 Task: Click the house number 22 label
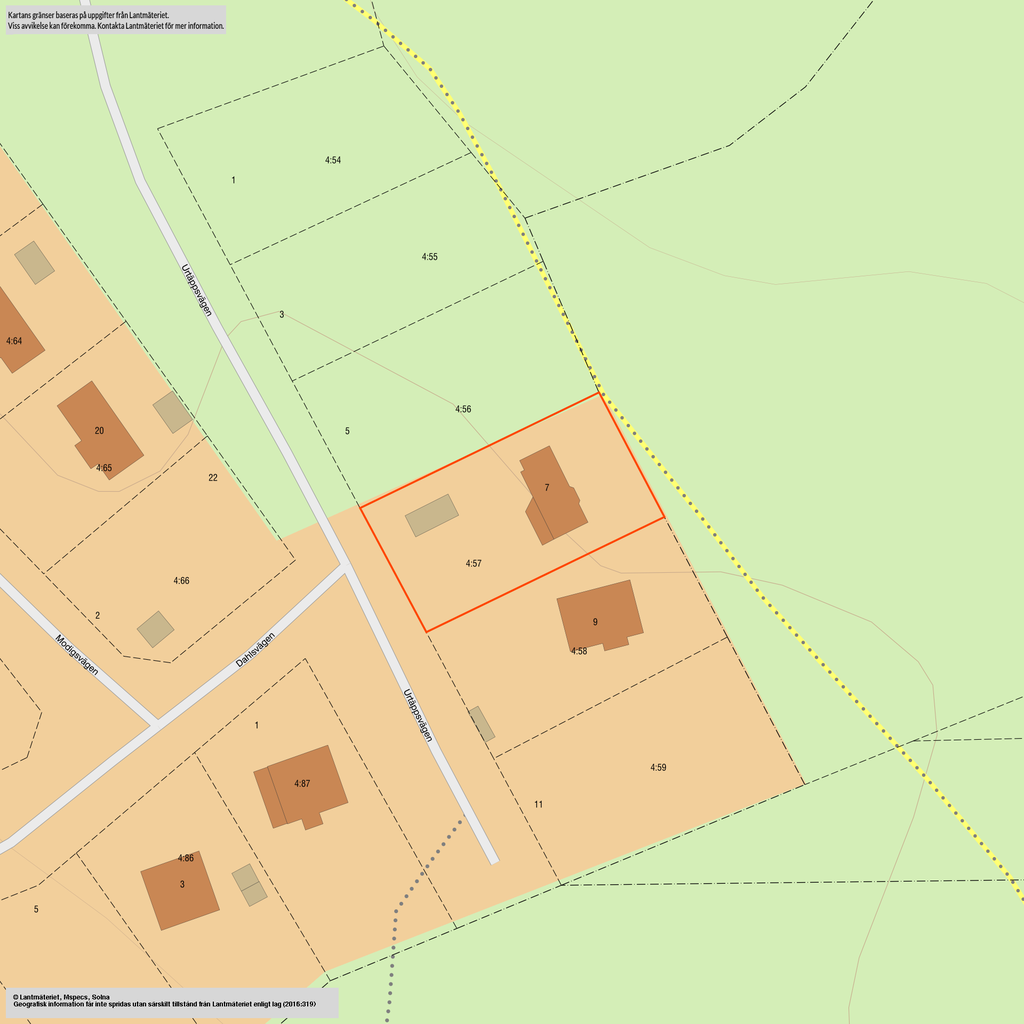[x=213, y=478]
